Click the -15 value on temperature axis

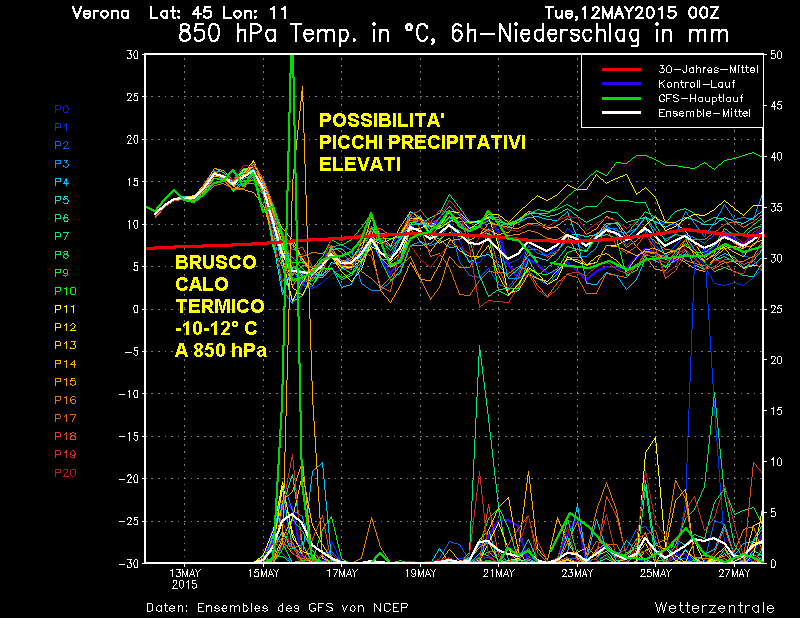[x=129, y=436]
